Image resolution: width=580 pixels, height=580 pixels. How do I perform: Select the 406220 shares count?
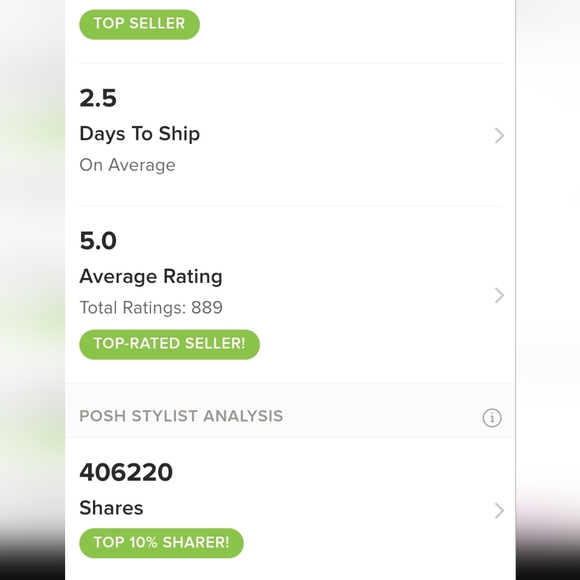[126, 472]
